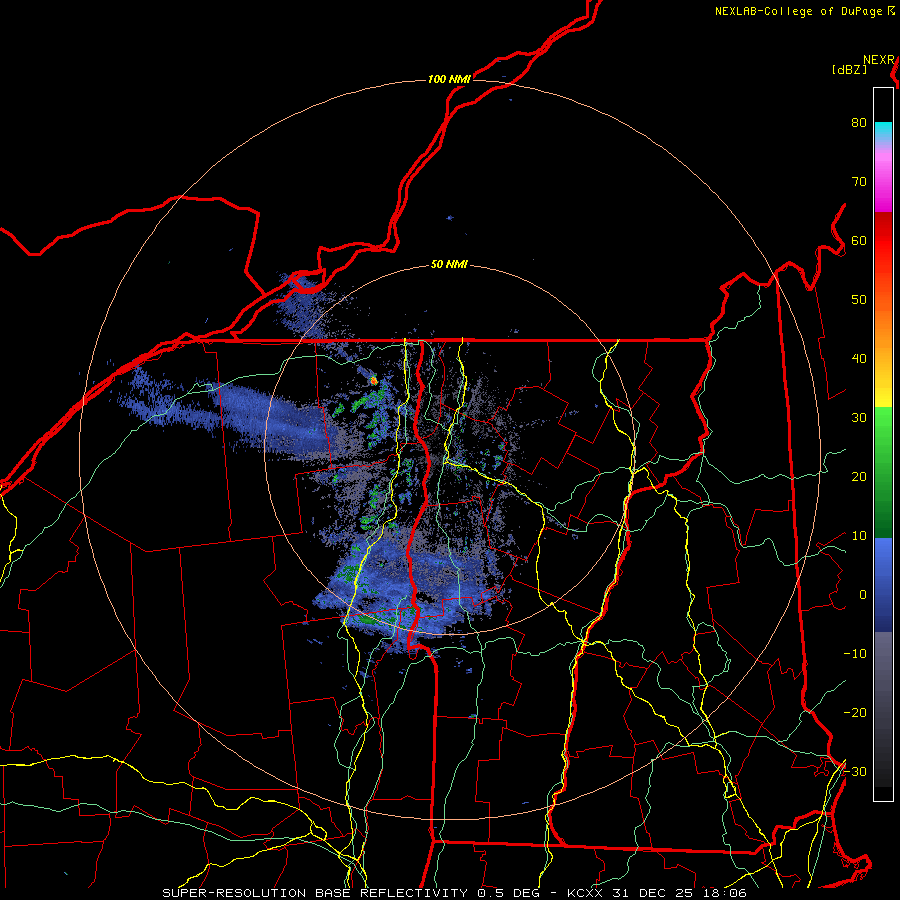Click the positive 20 value on dBZ scale

[859, 477]
